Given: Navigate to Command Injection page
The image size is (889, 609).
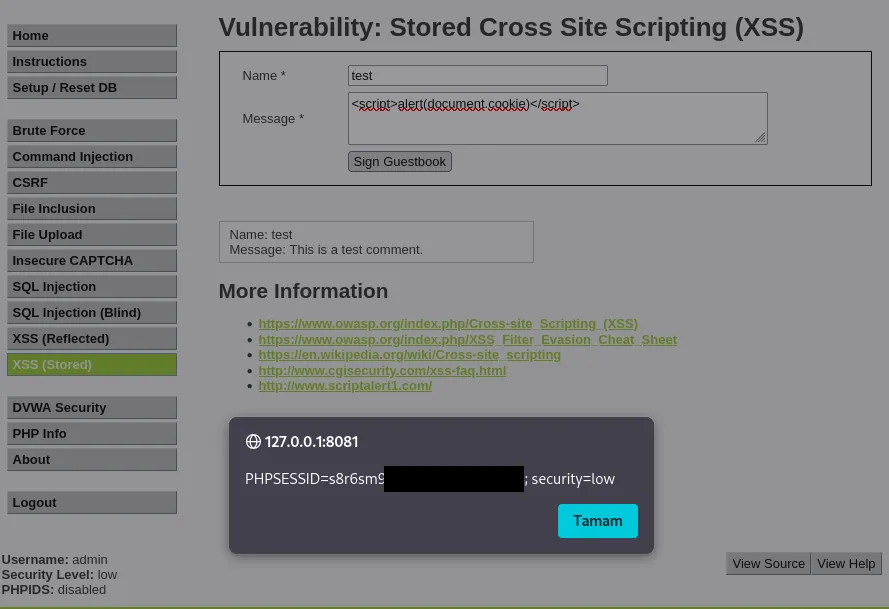Looking at the screenshot, I should coord(92,157).
